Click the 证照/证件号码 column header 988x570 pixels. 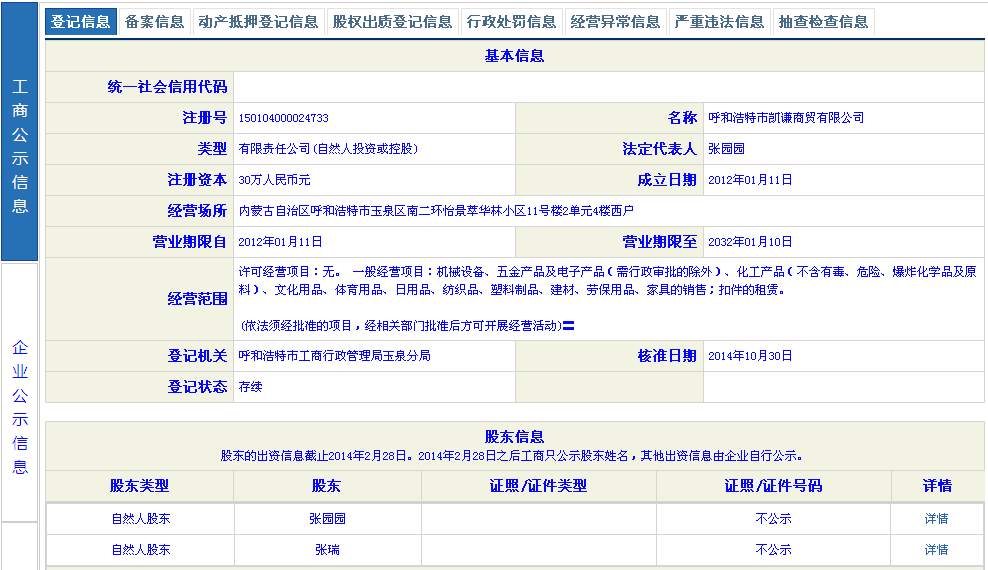pyautogui.click(x=773, y=486)
